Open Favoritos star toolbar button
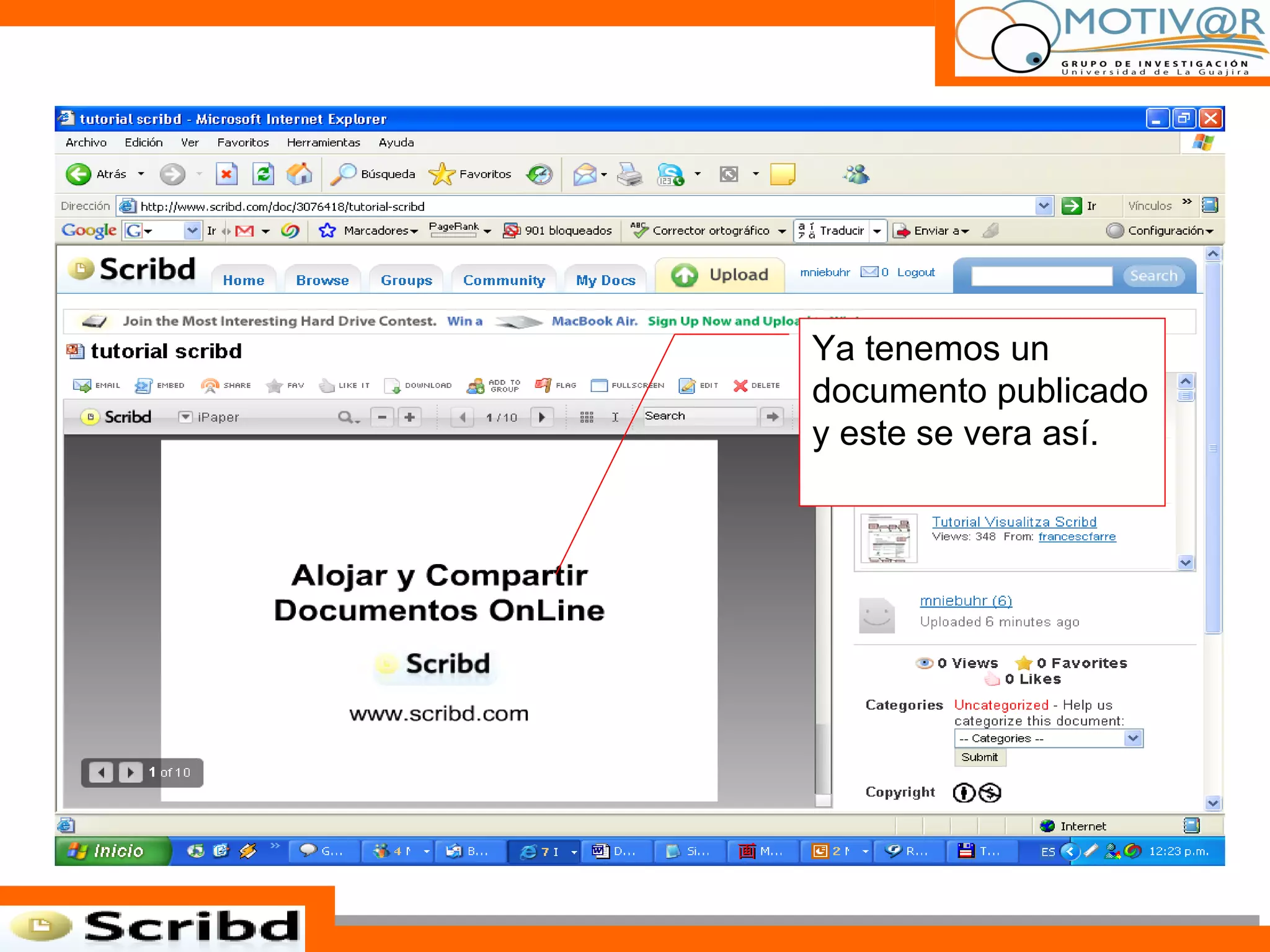This screenshot has height=952, width=1270. pyautogui.click(x=470, y=174)
